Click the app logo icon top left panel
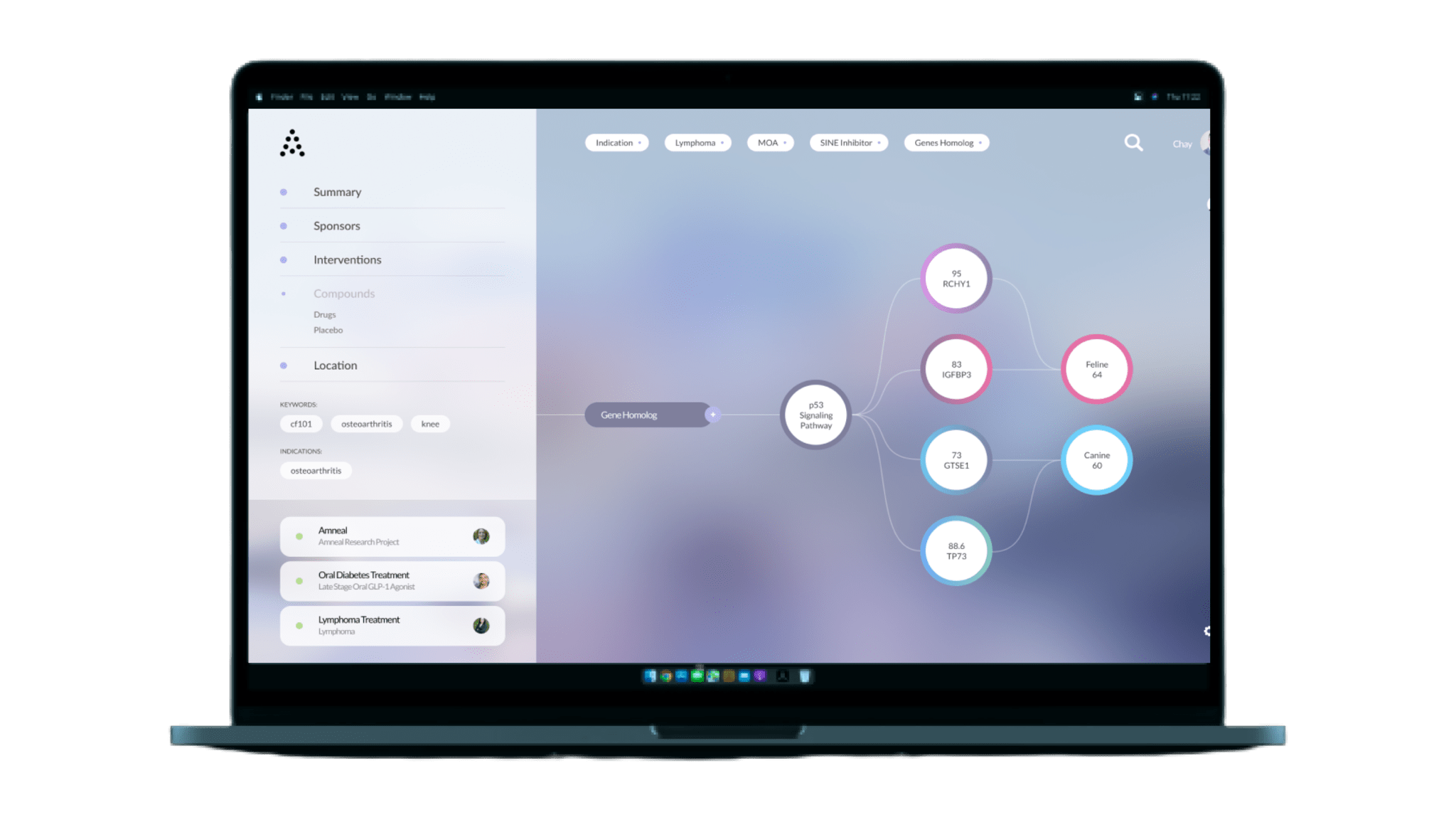This screenshot has width=1456, height=820. coord(291,143)
